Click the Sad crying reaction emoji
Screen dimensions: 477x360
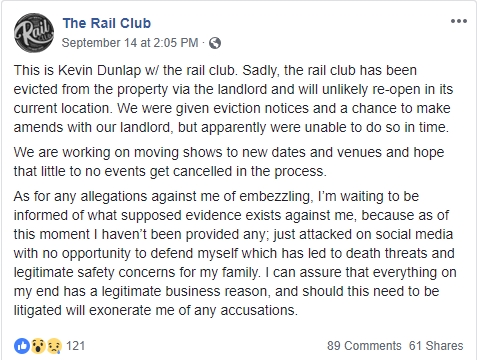tap(54, 346)
